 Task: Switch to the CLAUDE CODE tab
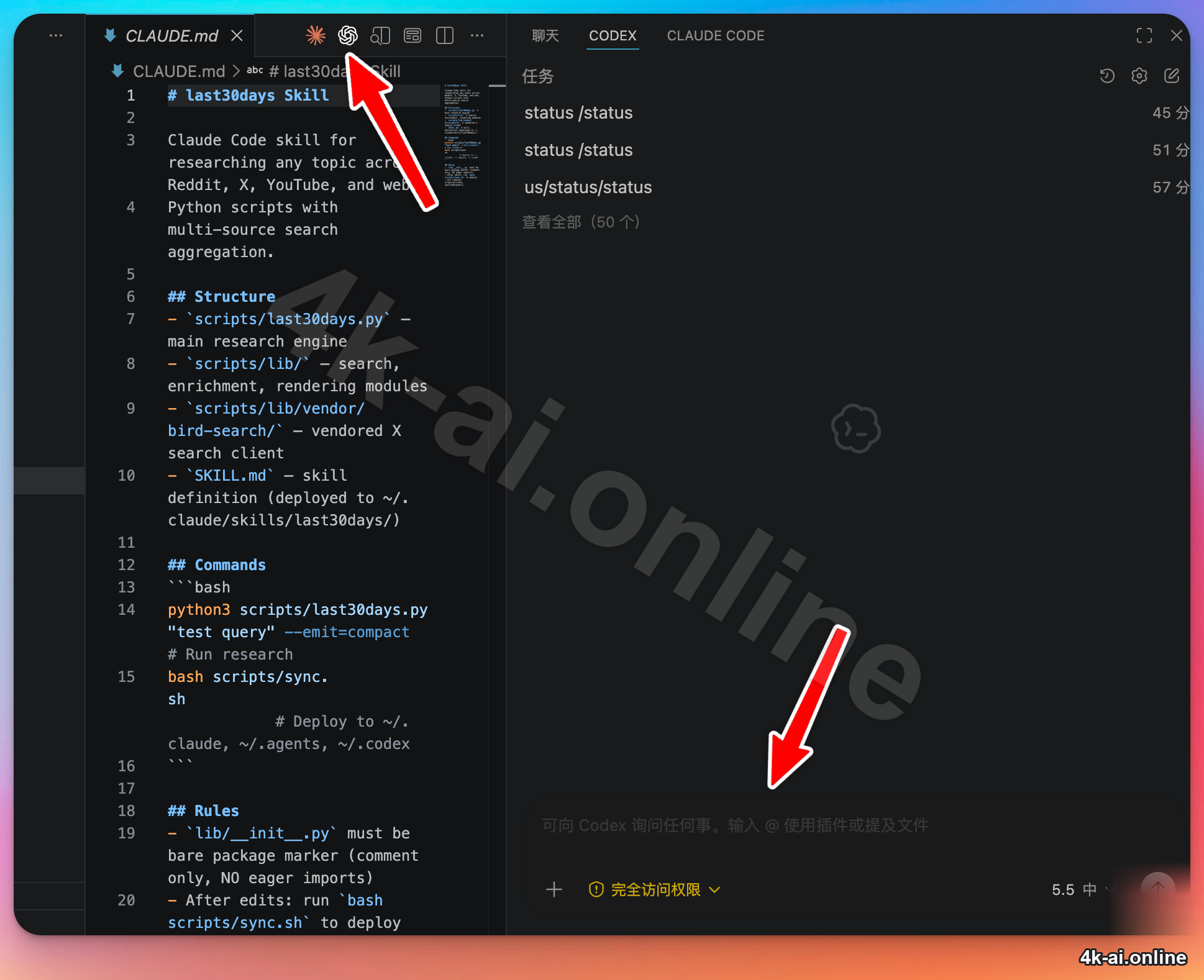click(x=716, y=35)
